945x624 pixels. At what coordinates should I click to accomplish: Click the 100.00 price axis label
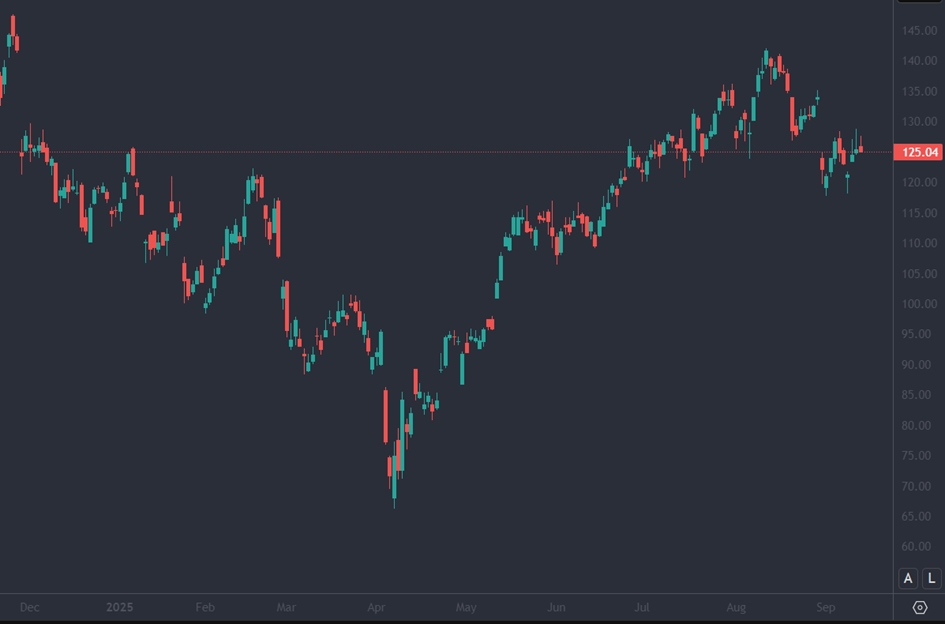919,304
